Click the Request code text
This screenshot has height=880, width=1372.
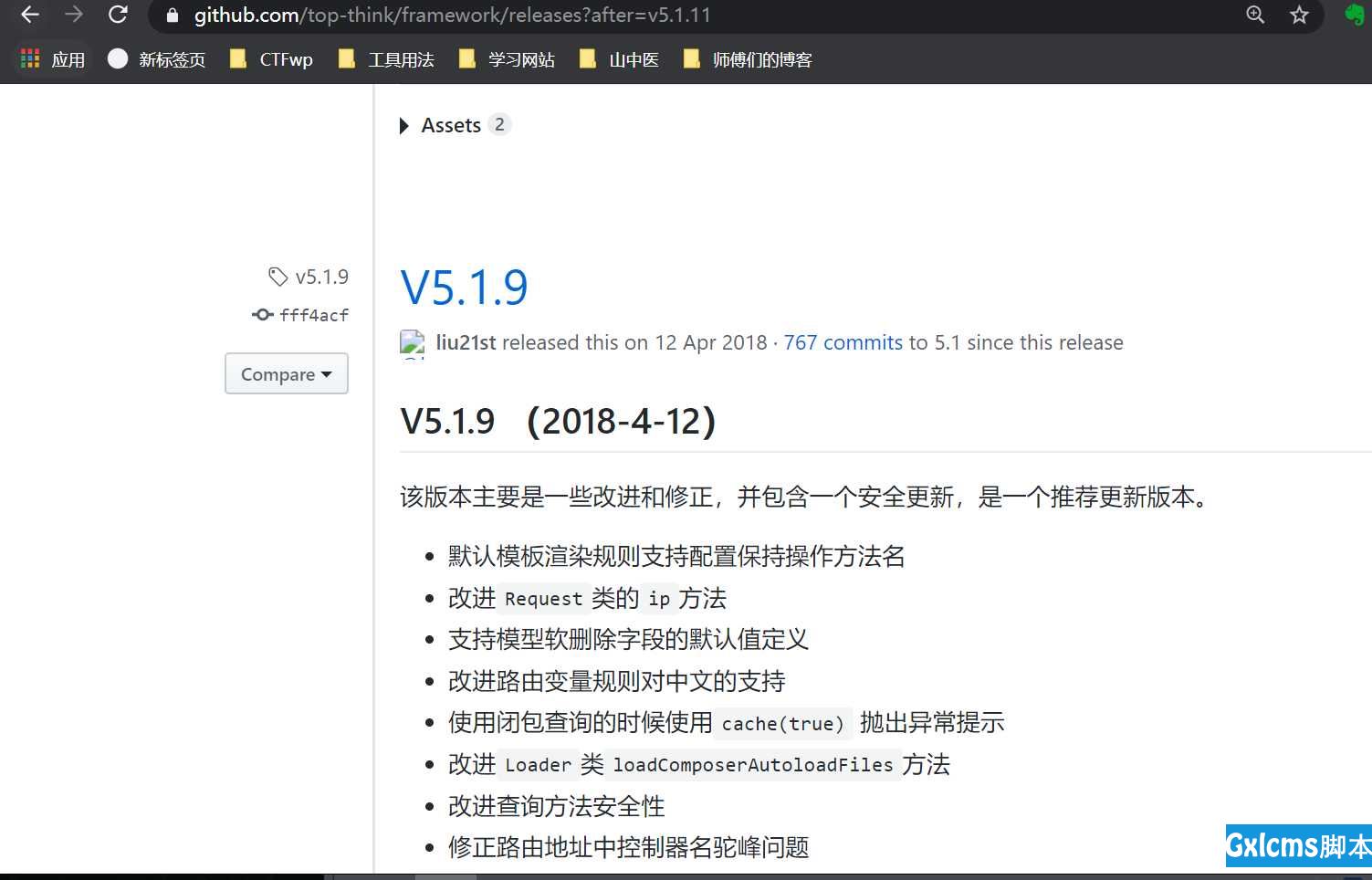[x=543, y=599]
